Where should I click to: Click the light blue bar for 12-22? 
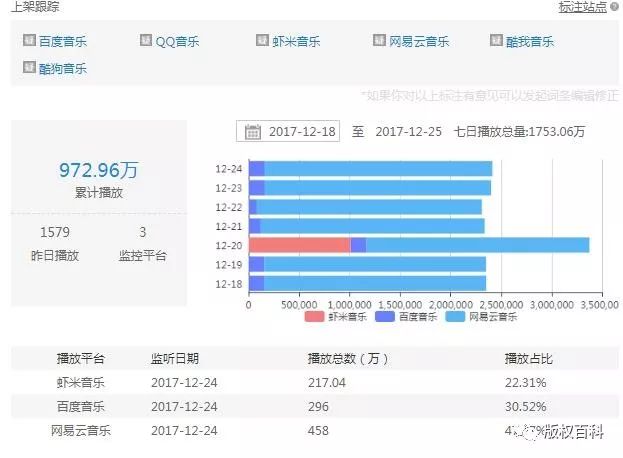[369, 207]
